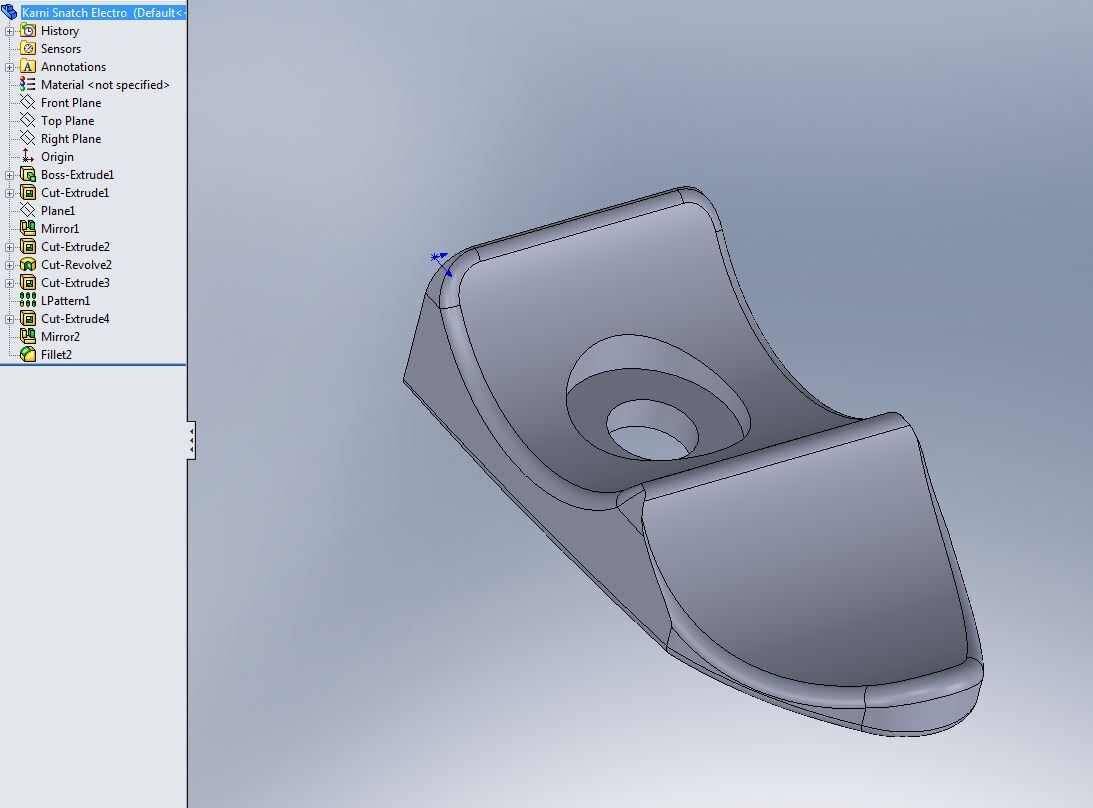Select the Right Plane label
This screenshot has width=1093, height=808.
pyautogui.click(x=71, y=139)
